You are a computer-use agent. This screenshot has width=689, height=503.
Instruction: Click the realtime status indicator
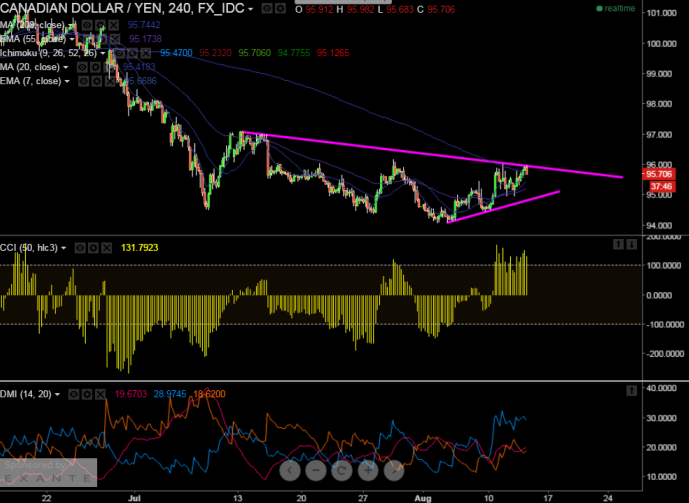[616, 8]
